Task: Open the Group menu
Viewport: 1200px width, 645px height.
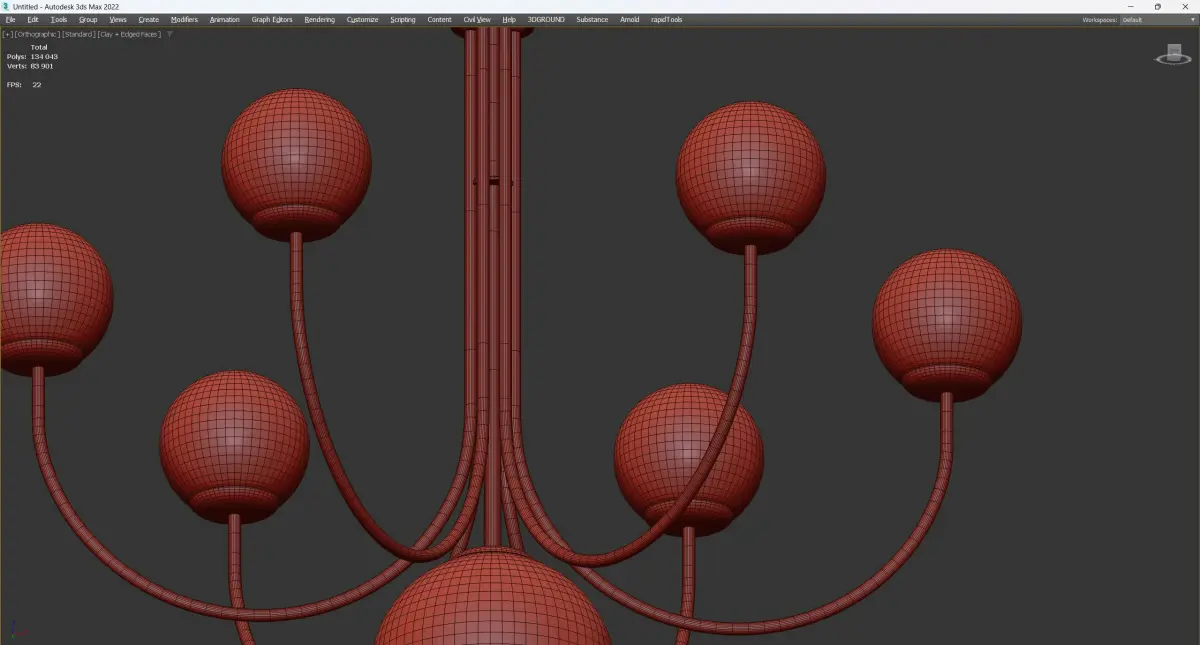Action: tap(88, 19)
